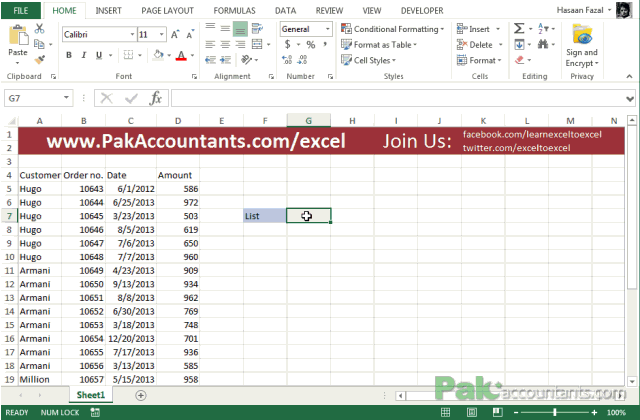
Task: Click the Copy icon
Action: pos(39,44)
